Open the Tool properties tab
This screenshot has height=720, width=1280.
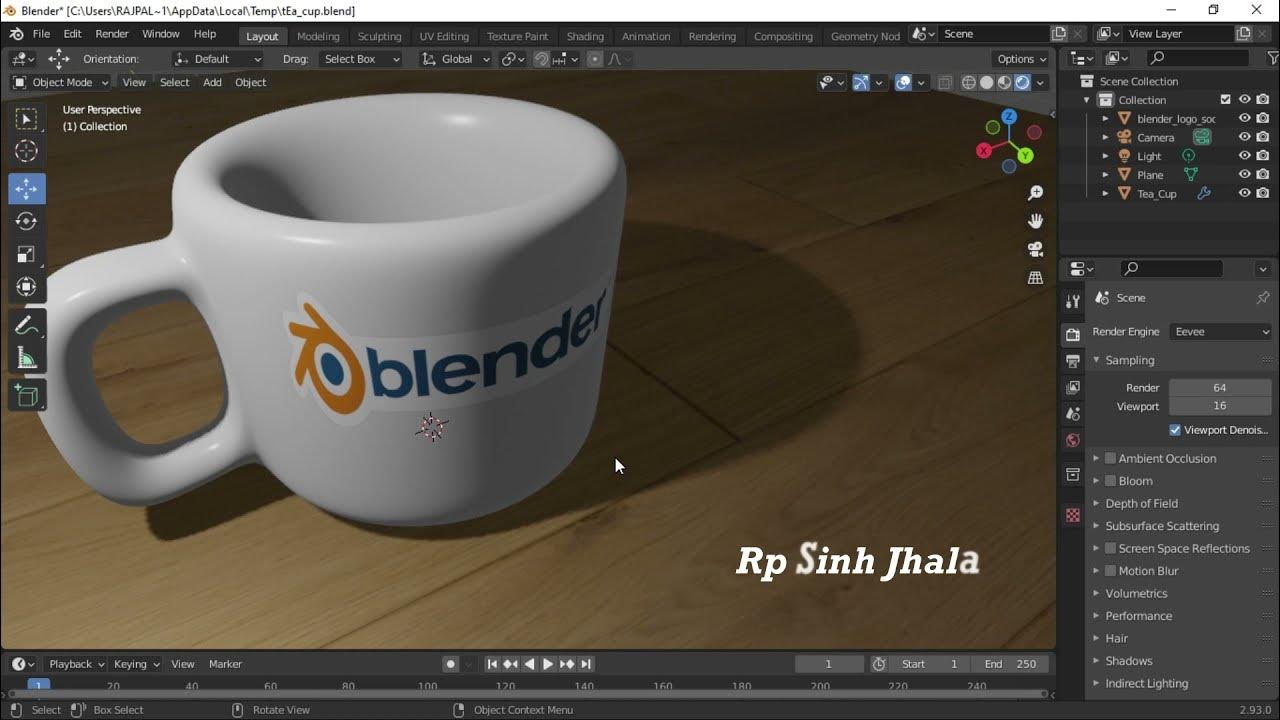point(1073,301)
